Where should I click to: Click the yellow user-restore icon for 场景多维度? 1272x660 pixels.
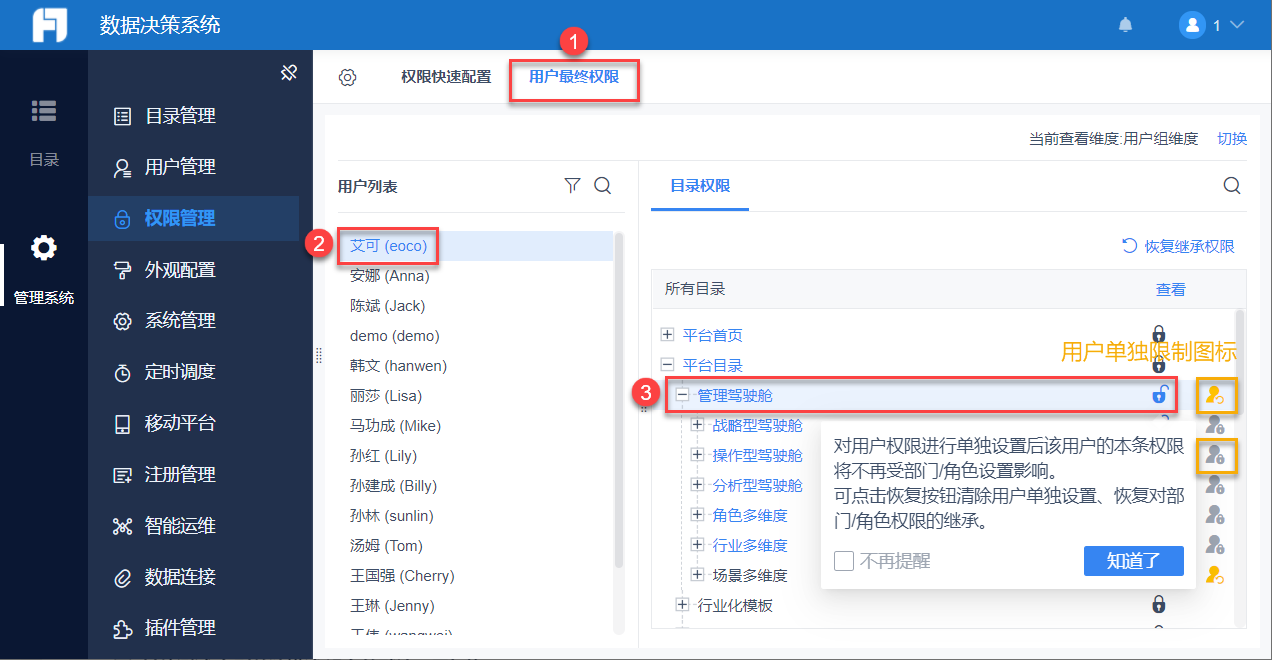[1215, 575]
